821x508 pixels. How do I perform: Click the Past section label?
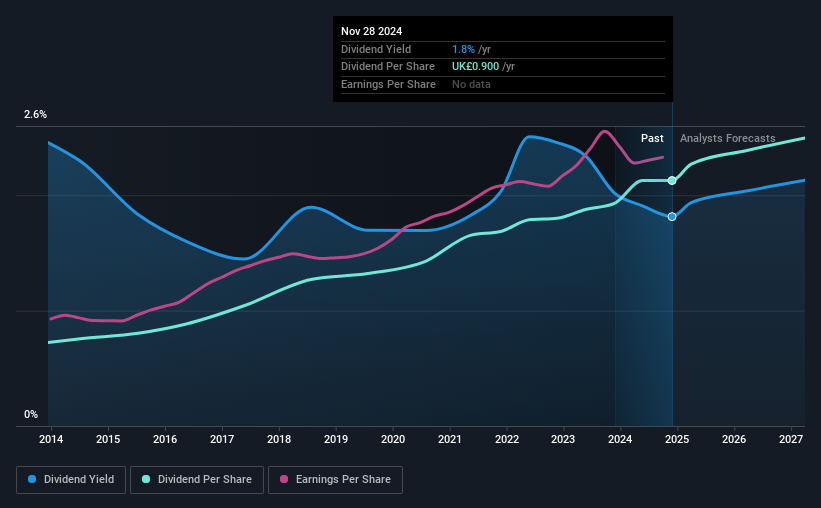[652, 138]
